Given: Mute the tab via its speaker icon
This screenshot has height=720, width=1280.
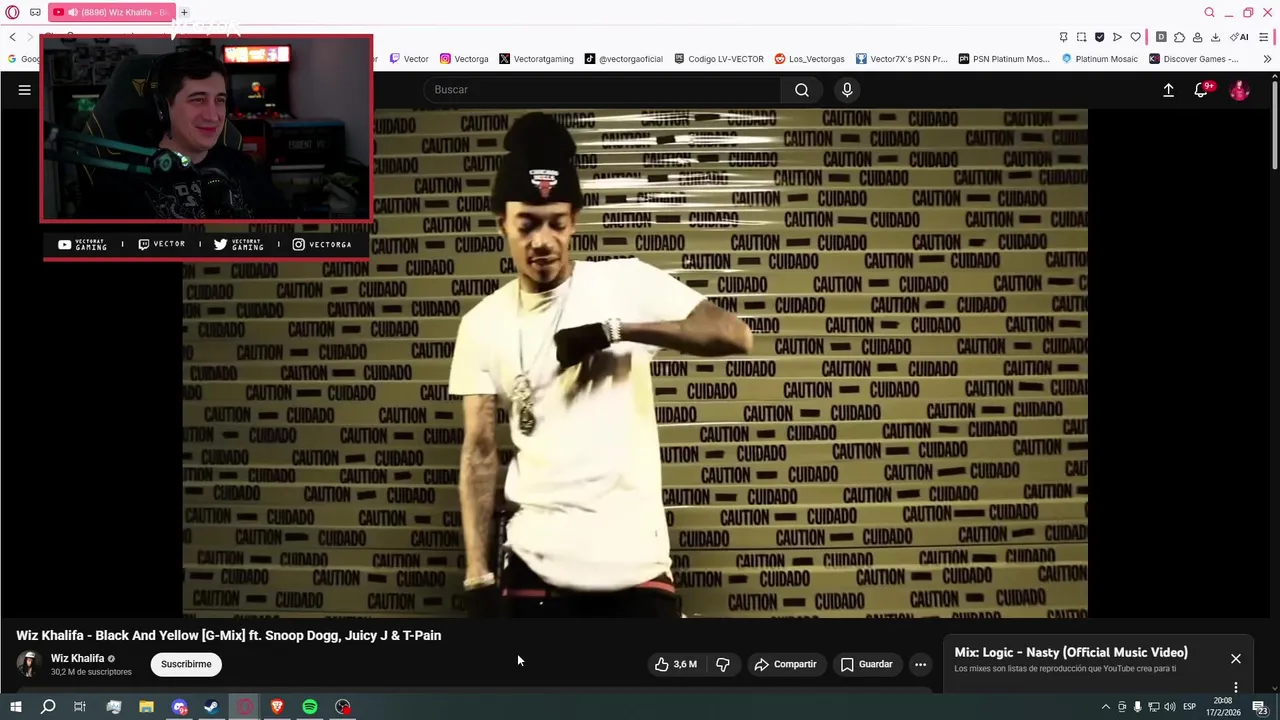Looking at the screenshot, I should point(72,12).
